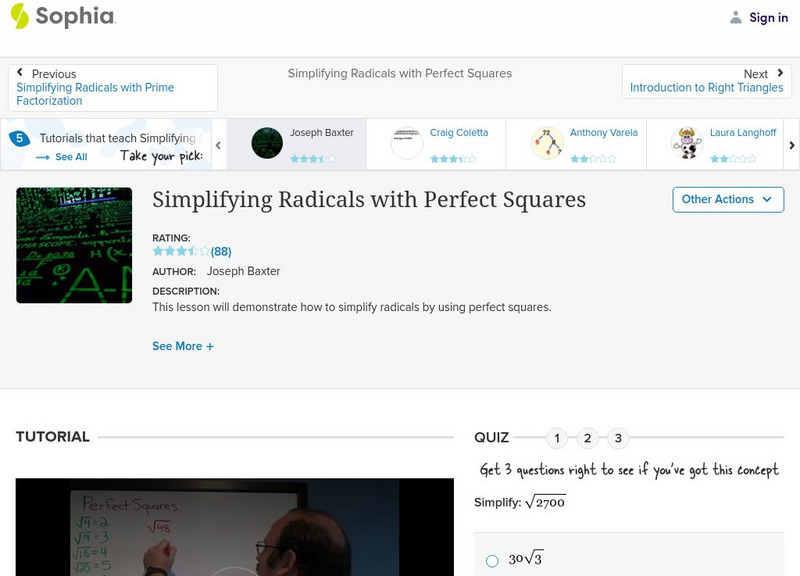Expand the description with See More

(183, 345)
